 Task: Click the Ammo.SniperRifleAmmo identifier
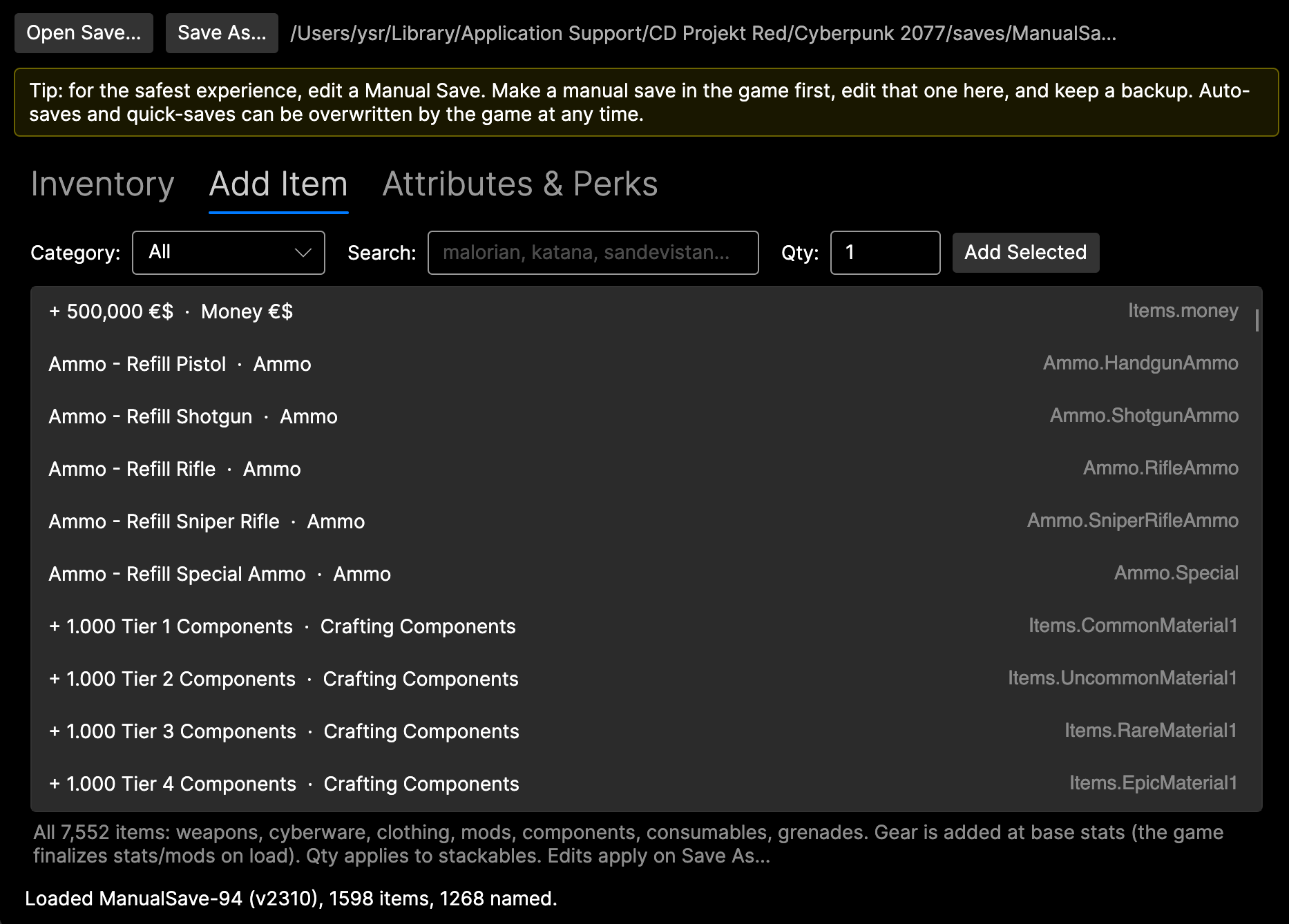pyautogui.click(x=1133, y=521)
